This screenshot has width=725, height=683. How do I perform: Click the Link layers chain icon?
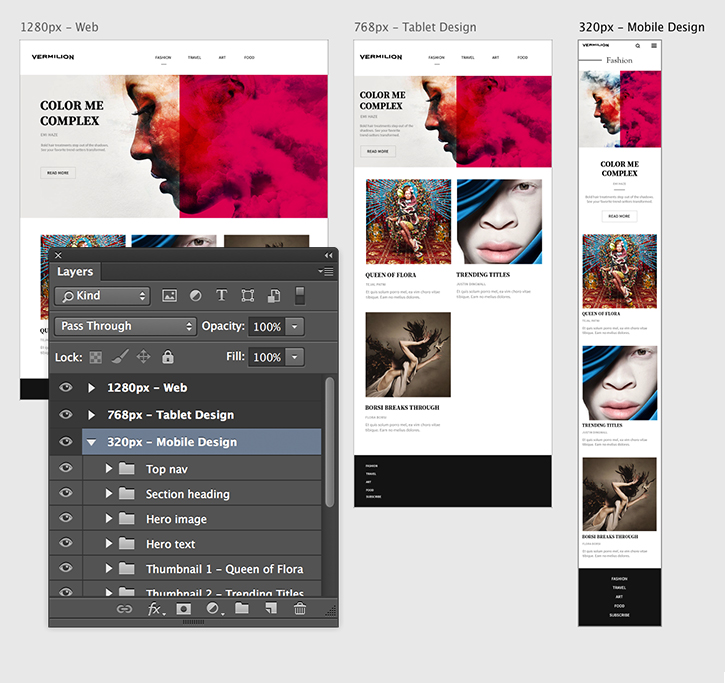coord(124,609)
